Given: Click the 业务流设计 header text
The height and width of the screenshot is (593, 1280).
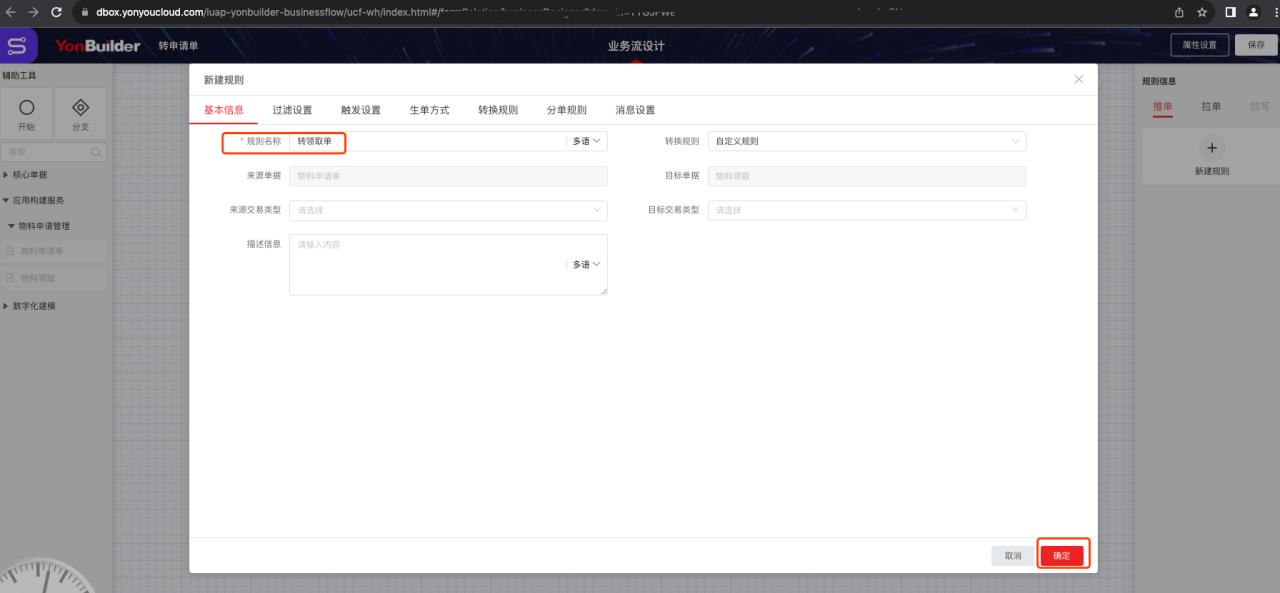Looking at the screenshot, I should click(x=636, y=46).
